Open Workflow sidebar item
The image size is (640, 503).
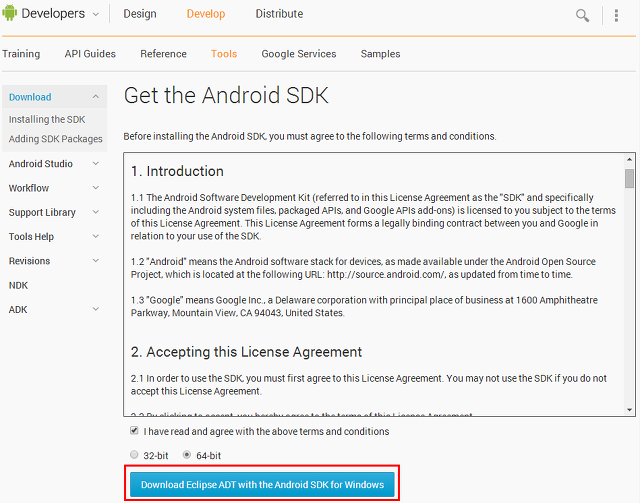pos(29,188)
